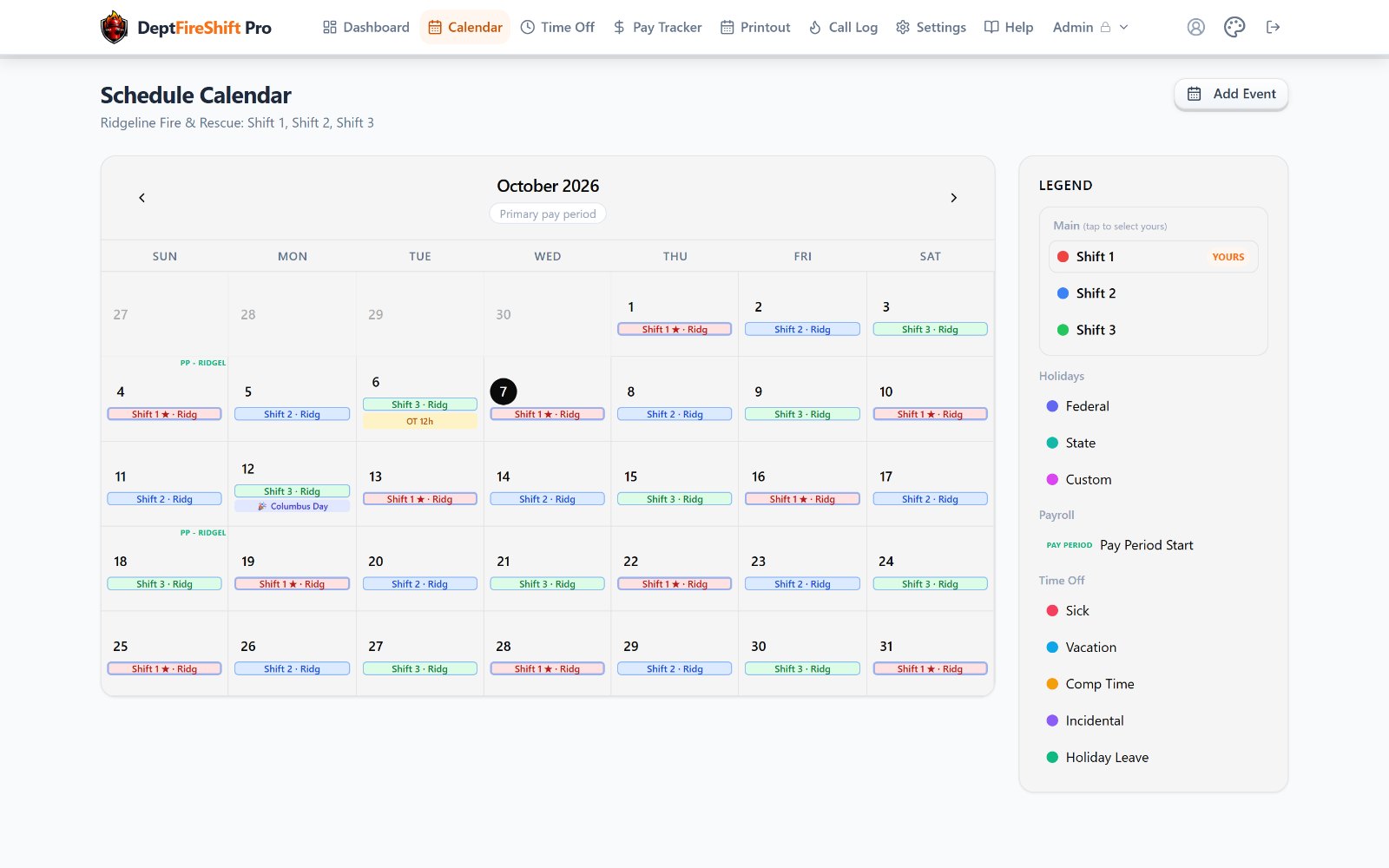
Task: Click Shift 1 event on October 31
Action: pyautogui.click(x=930, y=669)
